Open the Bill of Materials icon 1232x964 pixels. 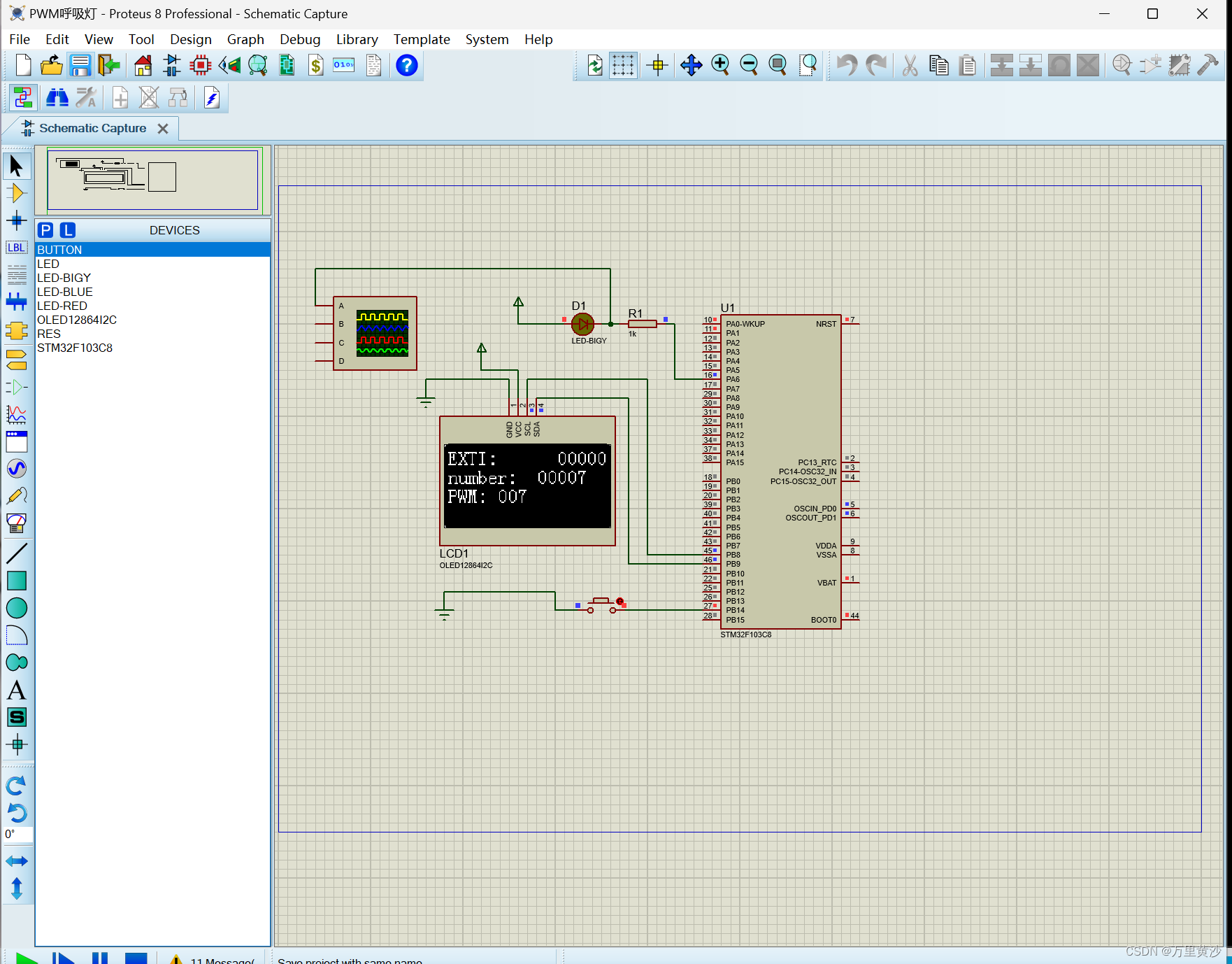[316, 66]
